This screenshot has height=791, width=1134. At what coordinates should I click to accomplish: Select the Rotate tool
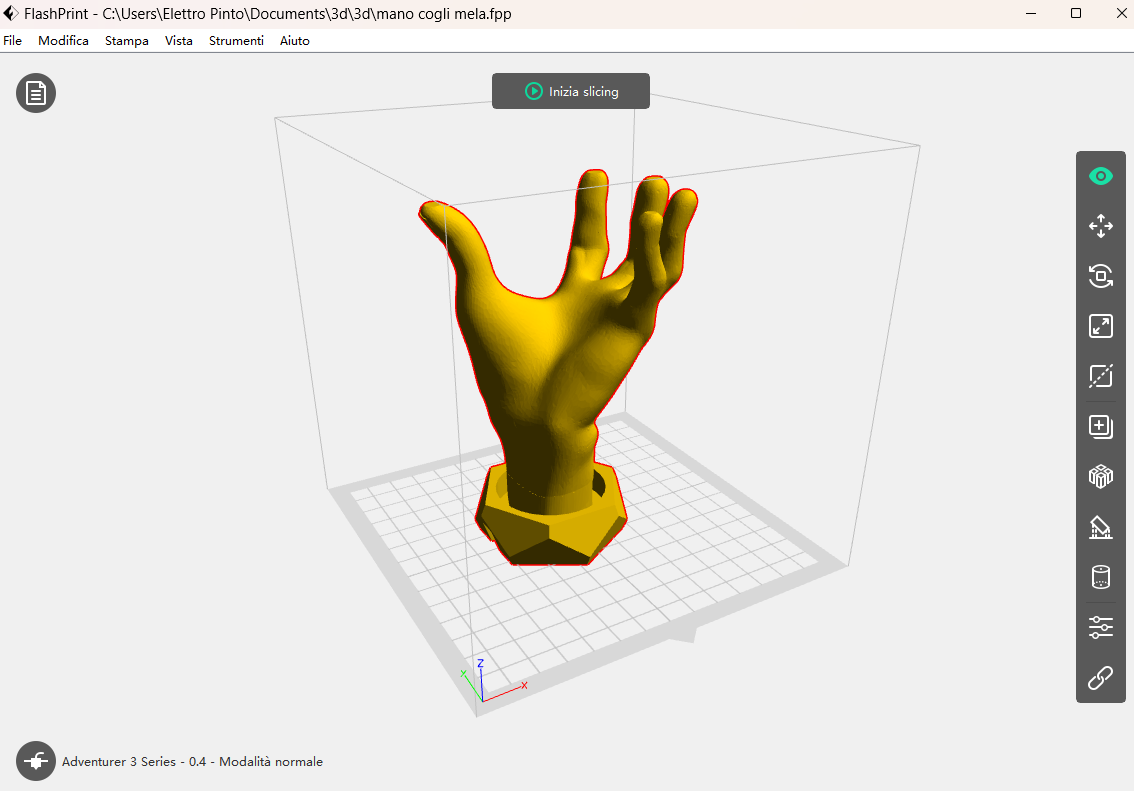tap(1100, 276)
